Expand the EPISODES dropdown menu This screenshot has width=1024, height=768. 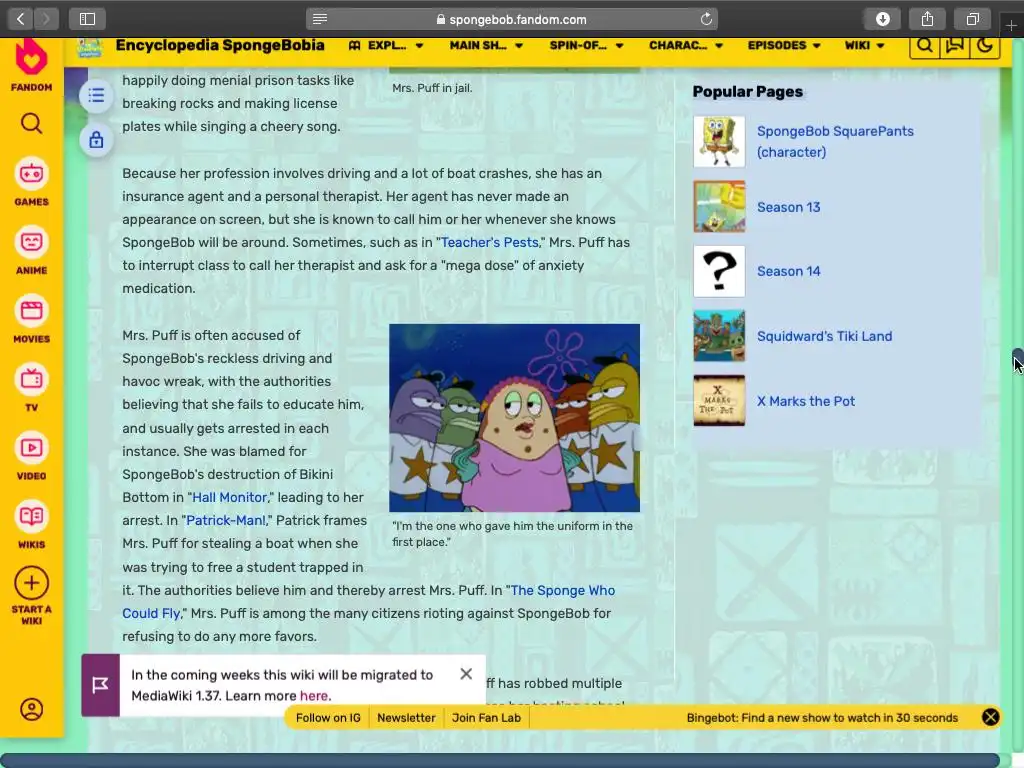(x=784, y=45)
